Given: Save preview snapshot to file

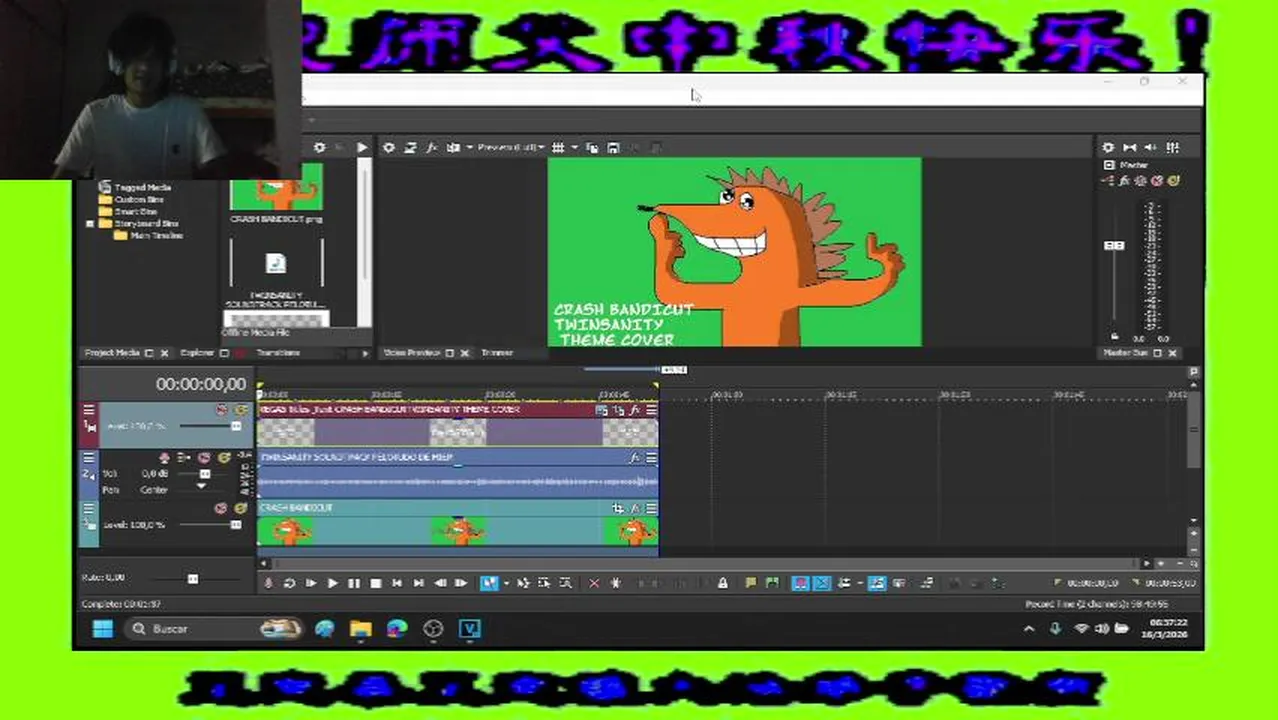Looking at the screenshot, I should pyautogui.click(x=614, y=147).
